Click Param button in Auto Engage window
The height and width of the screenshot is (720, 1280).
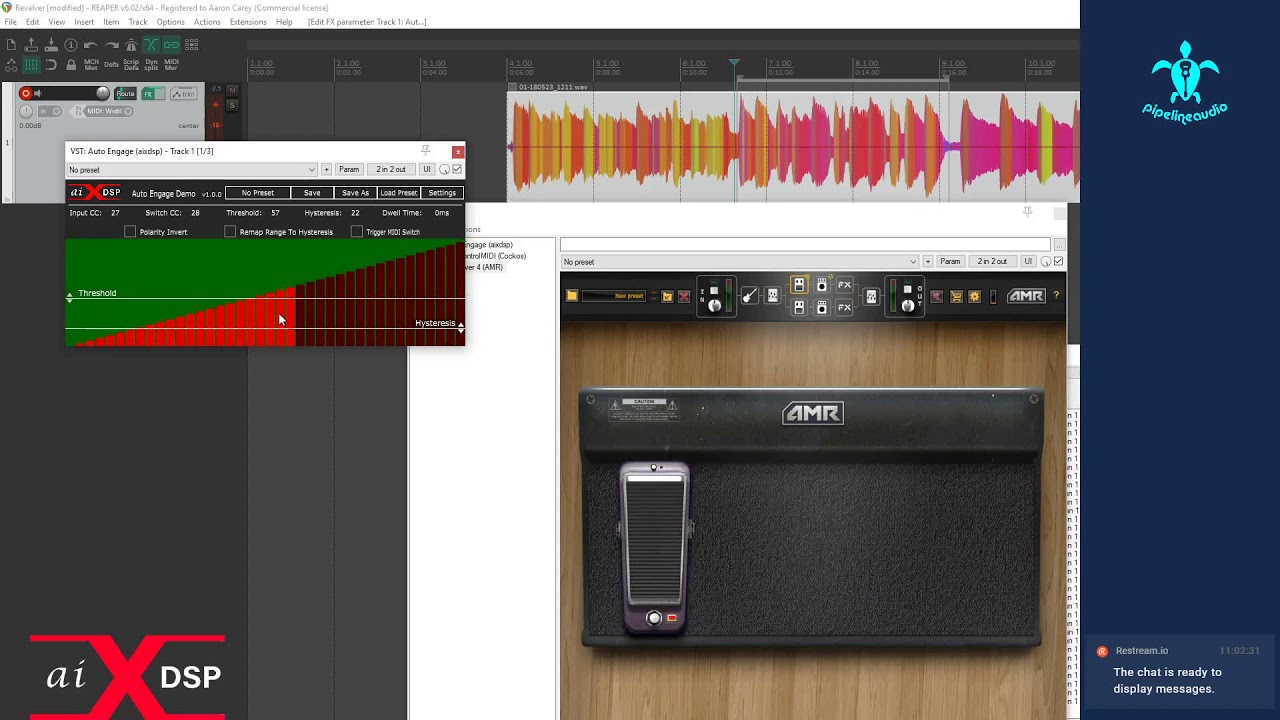[x=349, y=170]
